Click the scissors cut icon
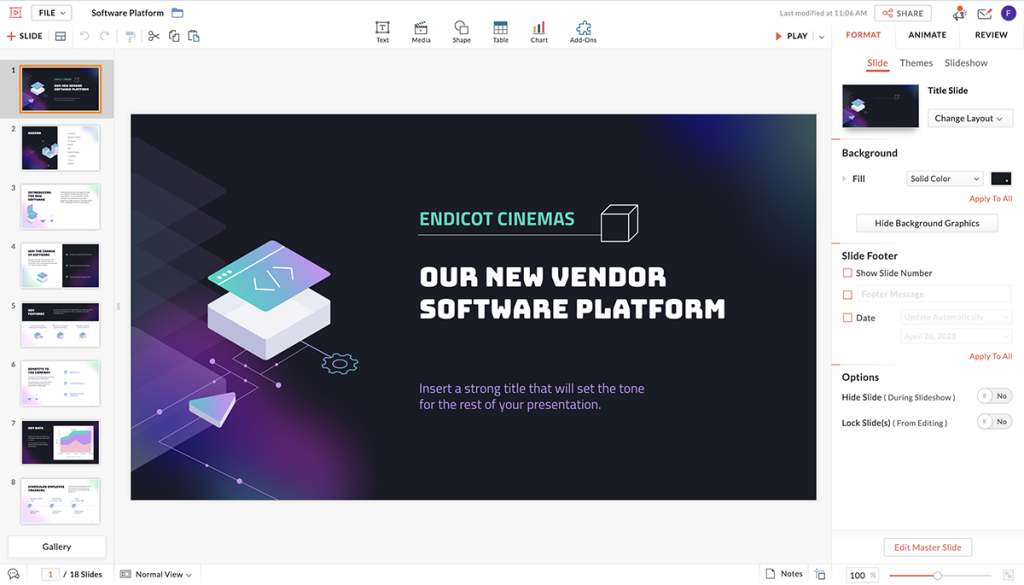Screen dimensions: 1024x585 pyautogui.click(x=153, y=36)
